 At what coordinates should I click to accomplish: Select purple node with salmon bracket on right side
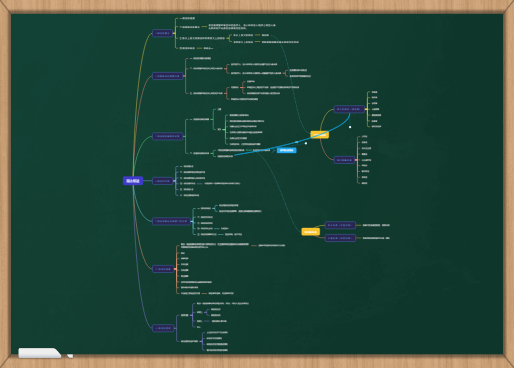(x=344, y=160)
